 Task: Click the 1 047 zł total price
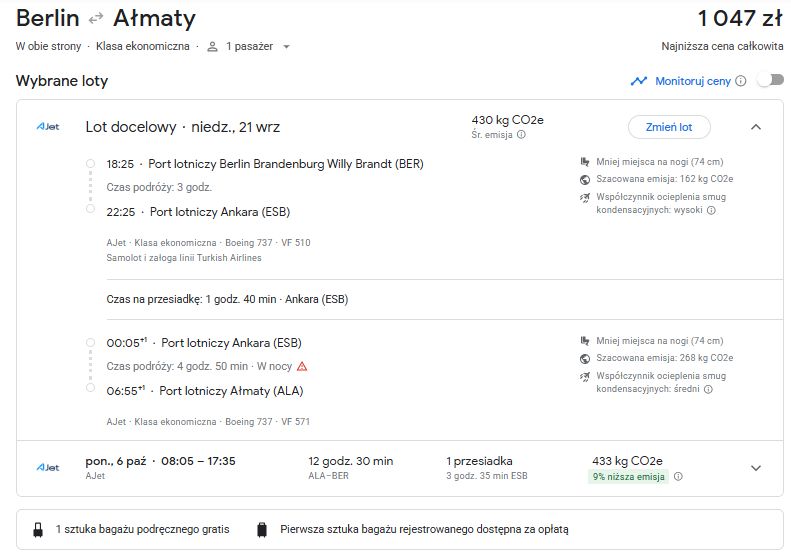point(740,19)
